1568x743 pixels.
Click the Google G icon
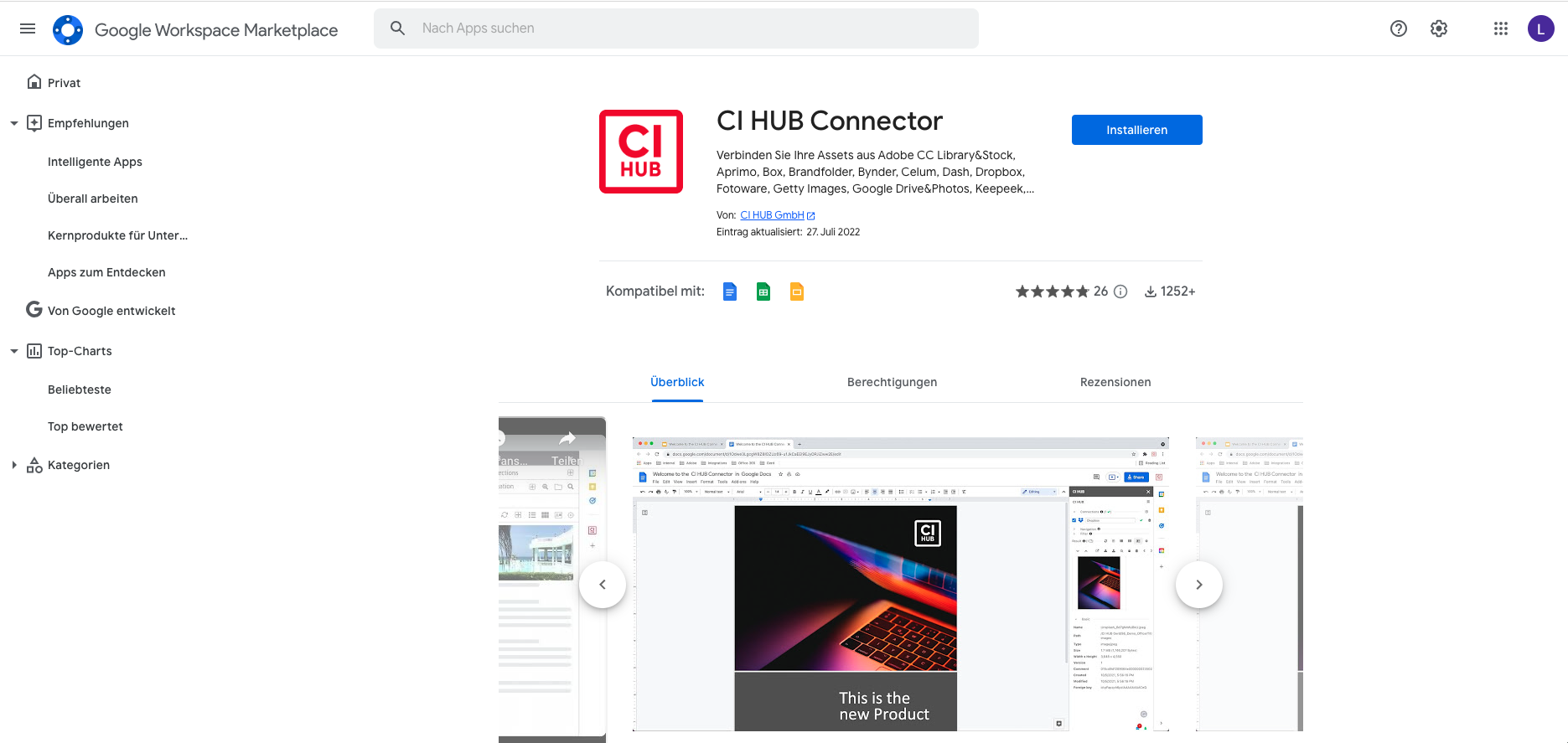click(x=34, y=310)
